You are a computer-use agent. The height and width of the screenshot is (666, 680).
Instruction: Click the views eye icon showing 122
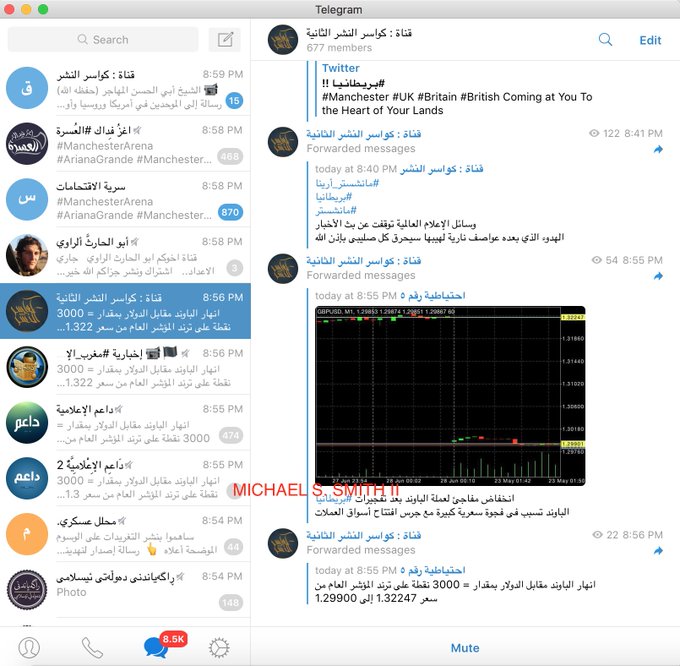point(594,133)
